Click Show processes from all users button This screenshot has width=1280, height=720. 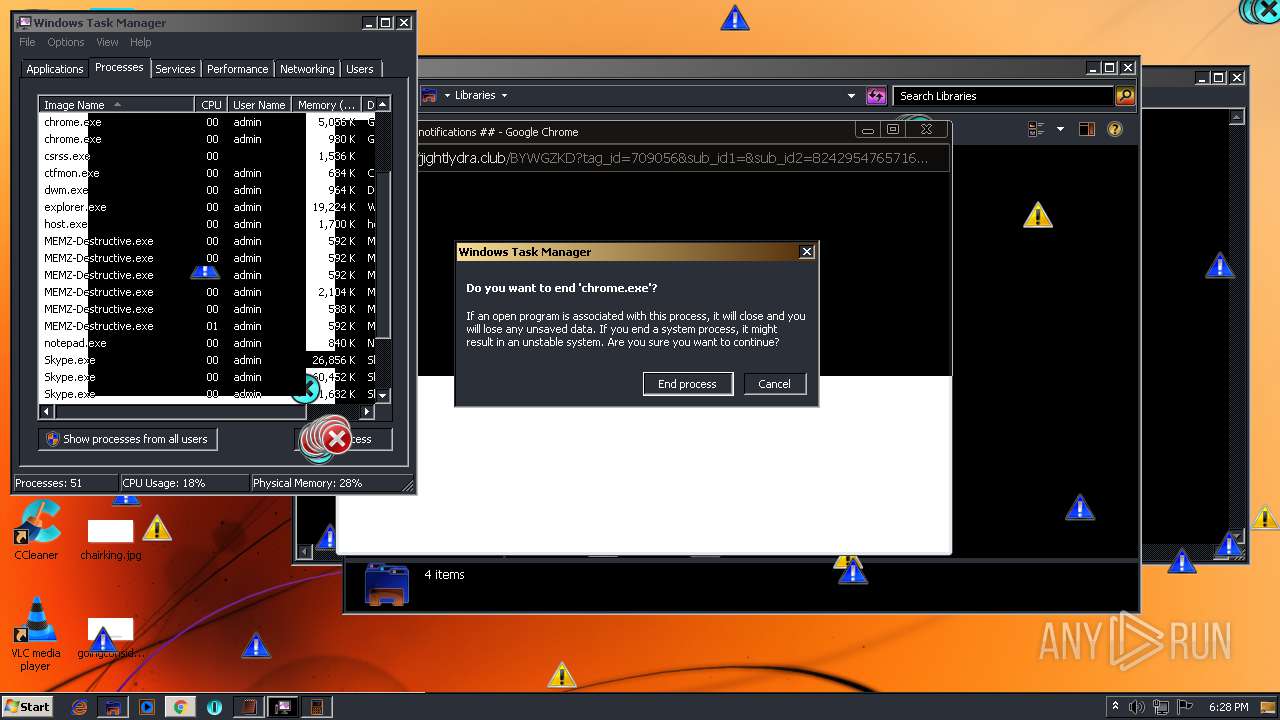[128, 439]
